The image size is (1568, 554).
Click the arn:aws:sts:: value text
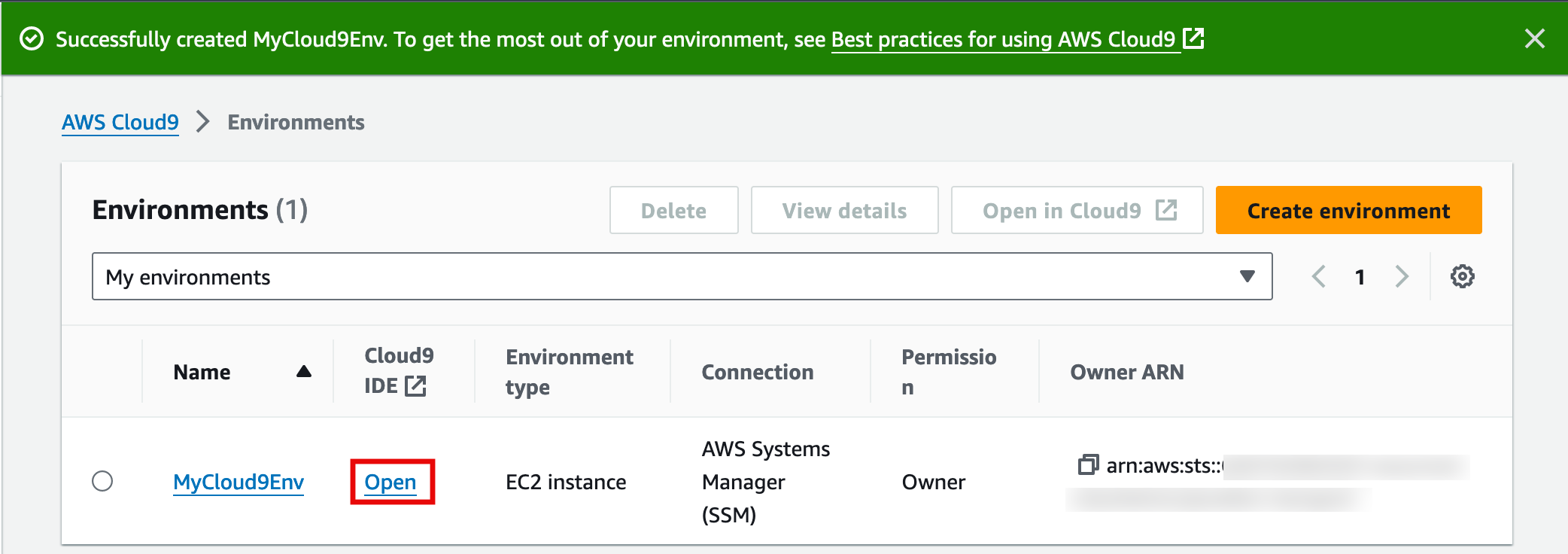pyautogui.click(x=1165, y=466)
